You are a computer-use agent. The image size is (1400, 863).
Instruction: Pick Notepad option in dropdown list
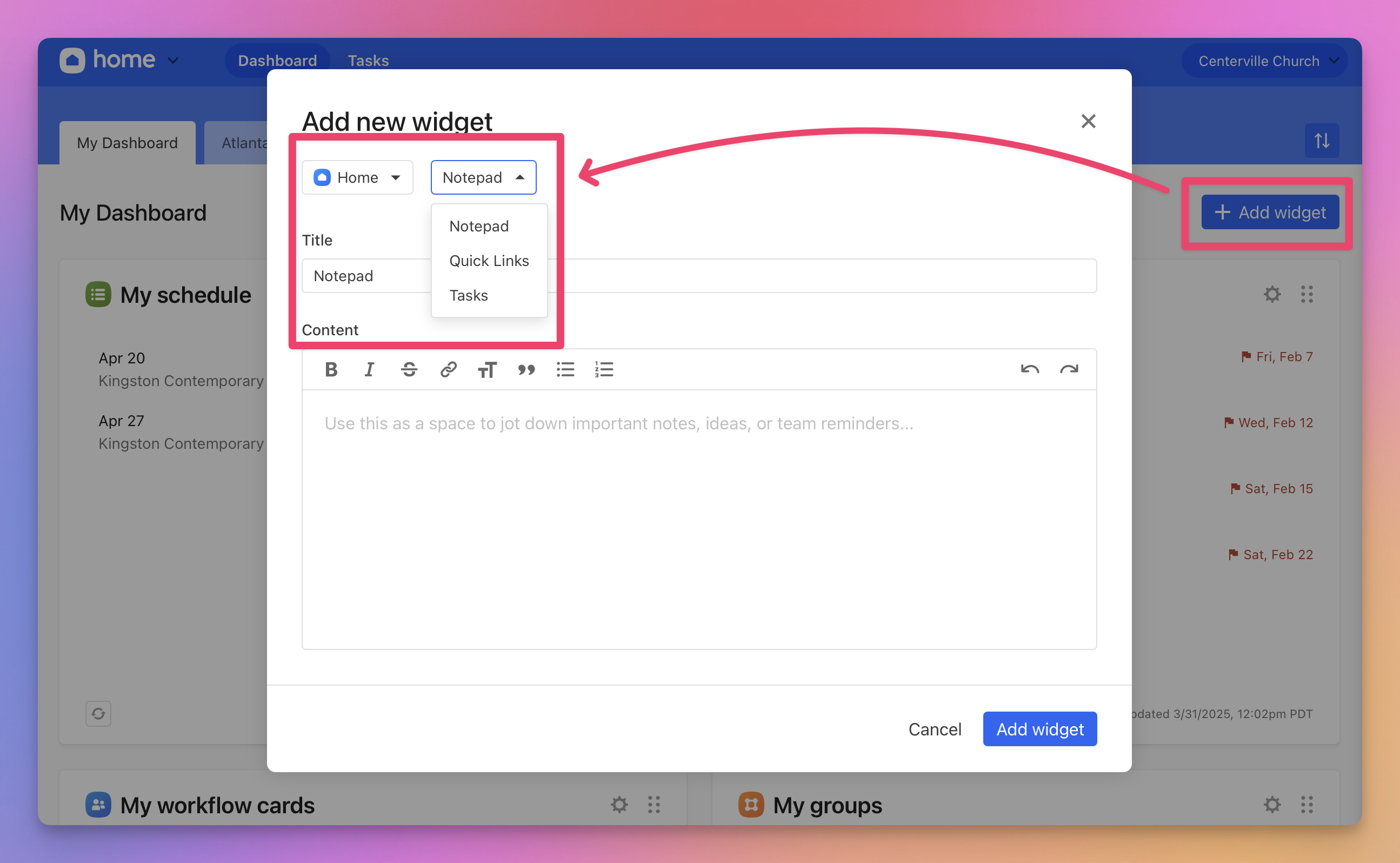click(478, 226)
